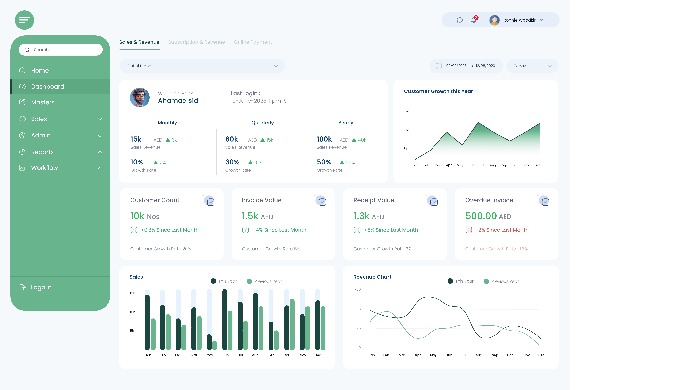Click the red Overdue Invoice trend icon
The width and height of the screenshot is (680, 390).
469,230
